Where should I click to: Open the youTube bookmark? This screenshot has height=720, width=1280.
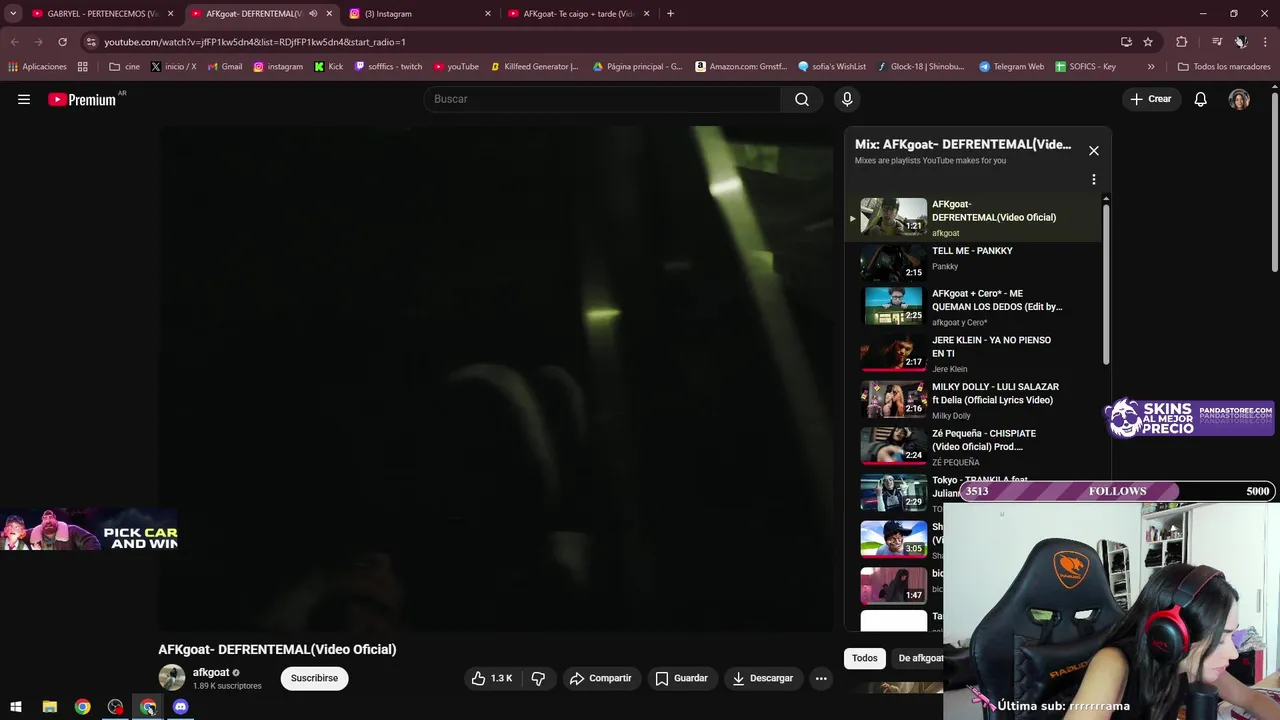pos(456,67)
